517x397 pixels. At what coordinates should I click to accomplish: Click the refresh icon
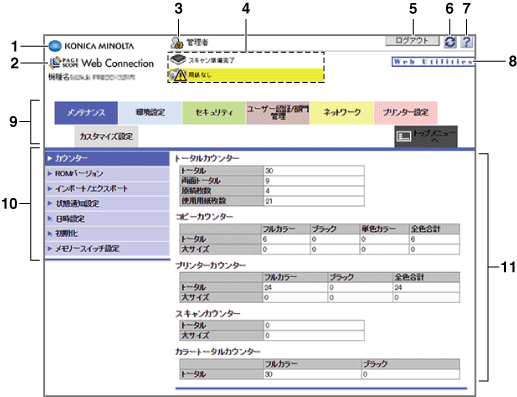450,42
